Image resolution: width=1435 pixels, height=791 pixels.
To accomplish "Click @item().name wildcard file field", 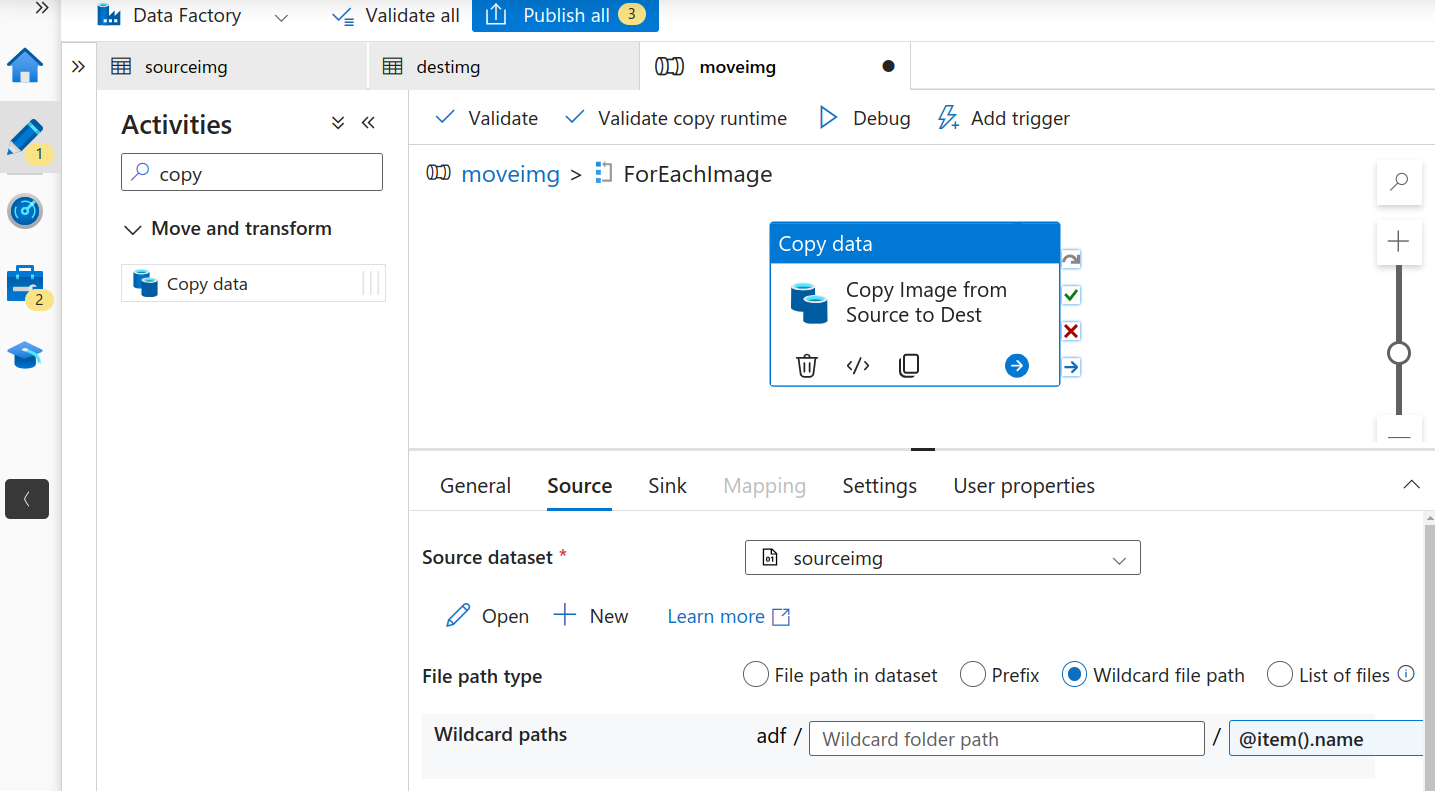I will click(1326, 739).
